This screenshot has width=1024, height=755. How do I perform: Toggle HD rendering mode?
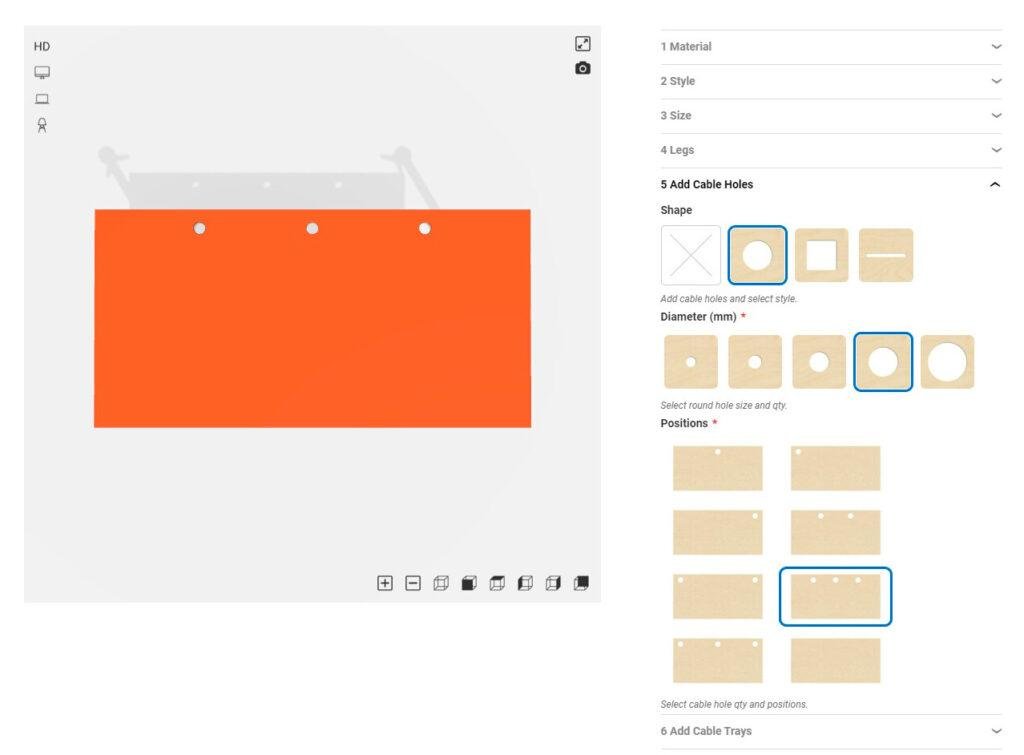point(42,46)
